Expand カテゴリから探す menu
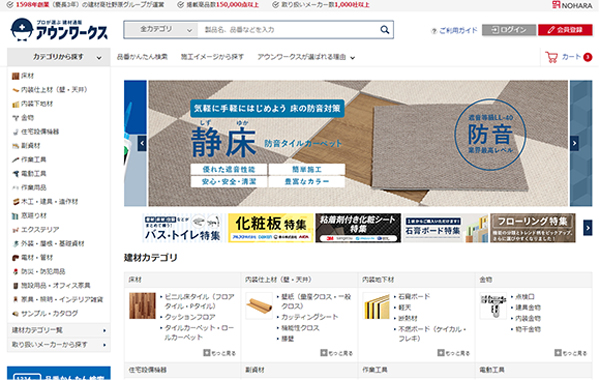This screenshot has height=380, width=600. tap(59, 57)
